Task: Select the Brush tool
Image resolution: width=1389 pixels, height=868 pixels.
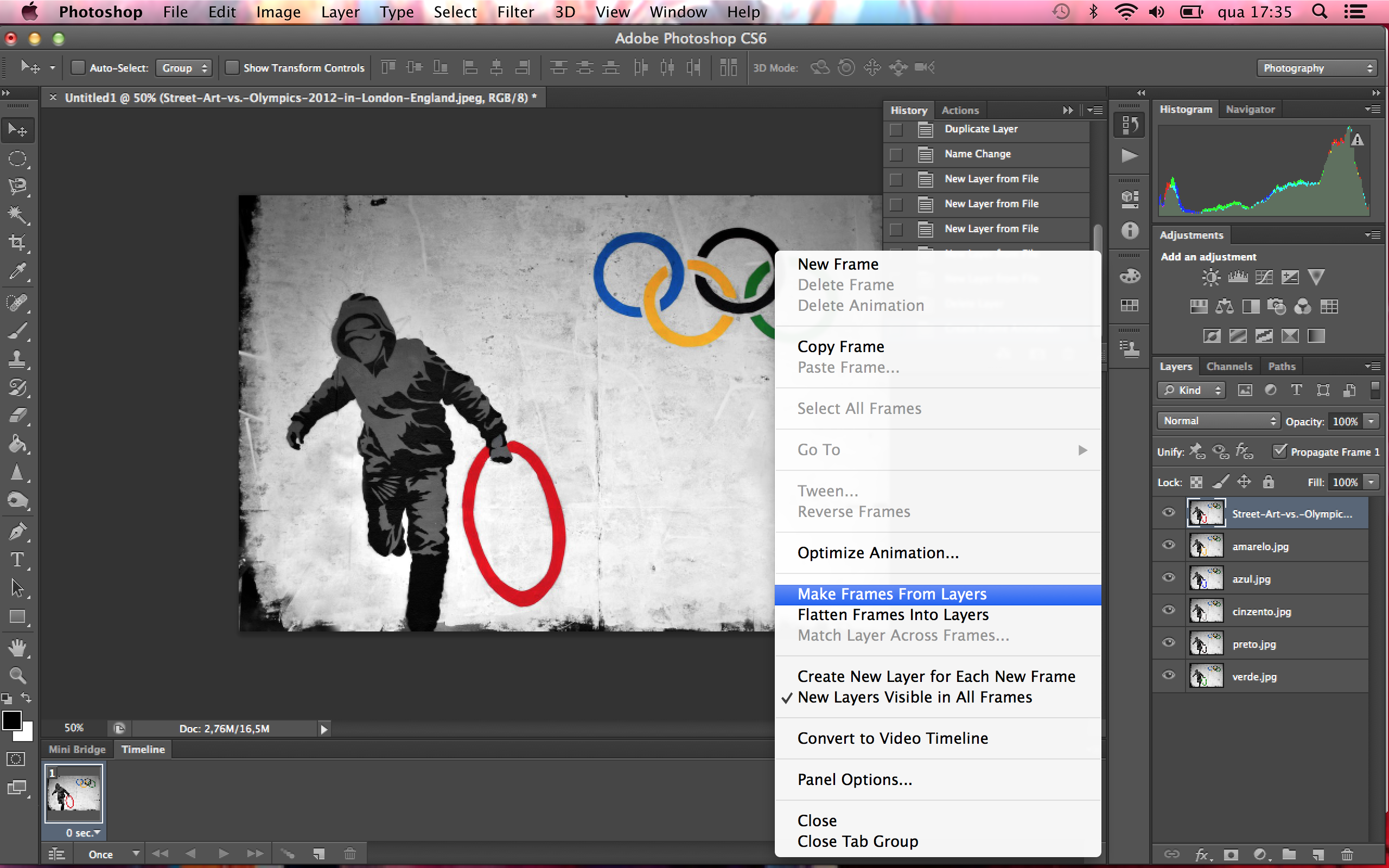Action: 17,331
